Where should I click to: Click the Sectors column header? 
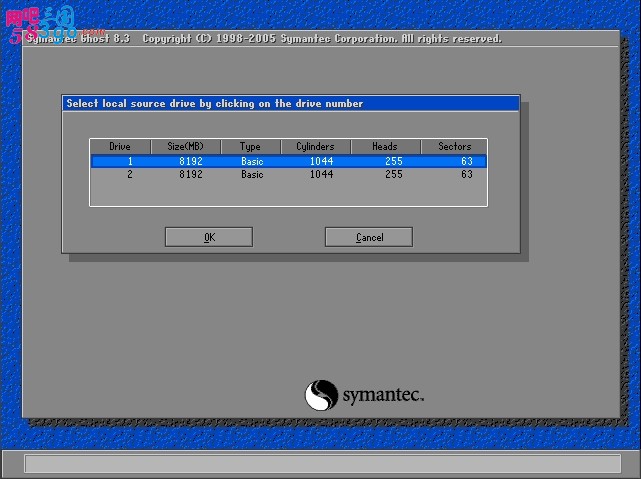(454, 146)
